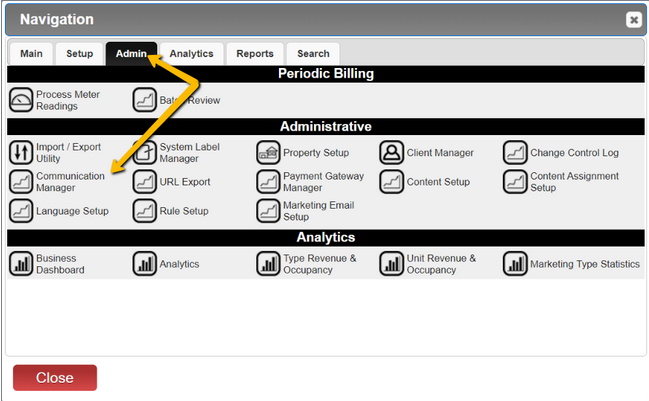Dismiss the Navigation dialog with X
The image size is (649, 401).
click(634, 19)
